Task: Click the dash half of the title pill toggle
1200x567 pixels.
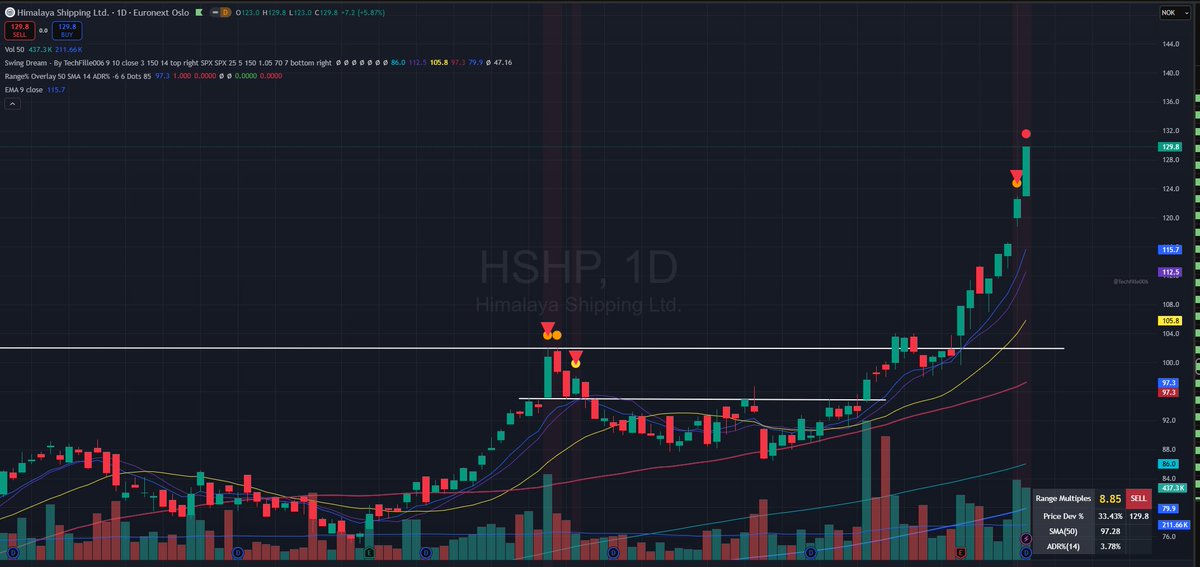Action: click(x=214, y=11)
